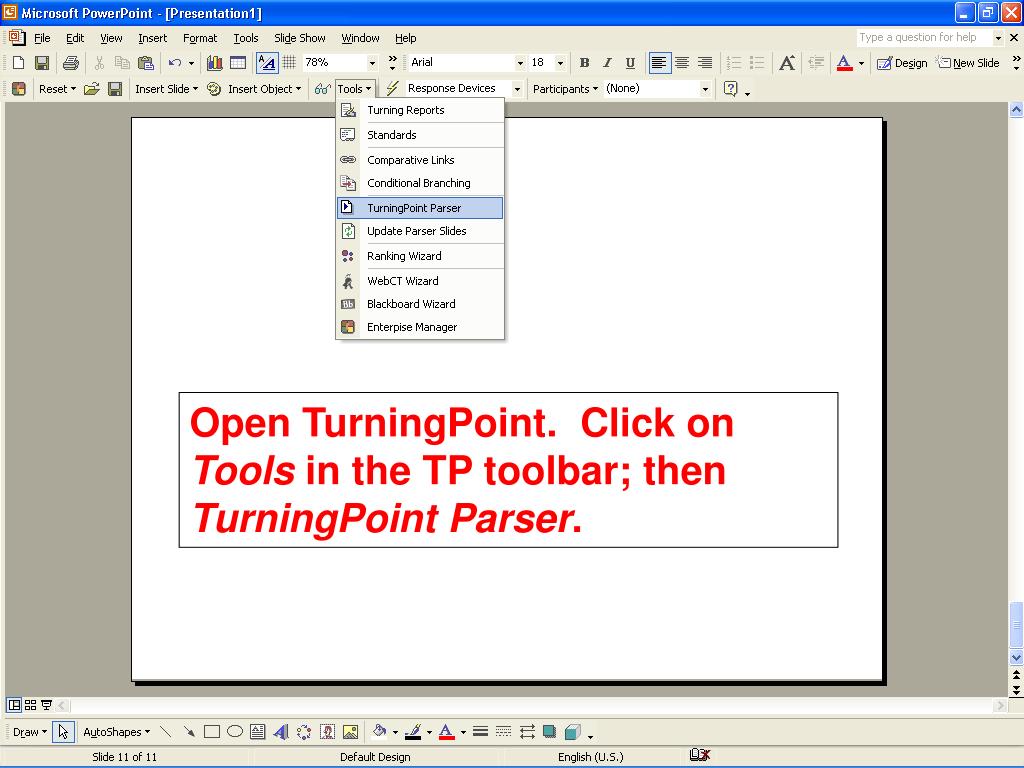The width and height of the screenshot is (1024, 768).
Task: Click the New blank document icon
Action: coord(18,63)
